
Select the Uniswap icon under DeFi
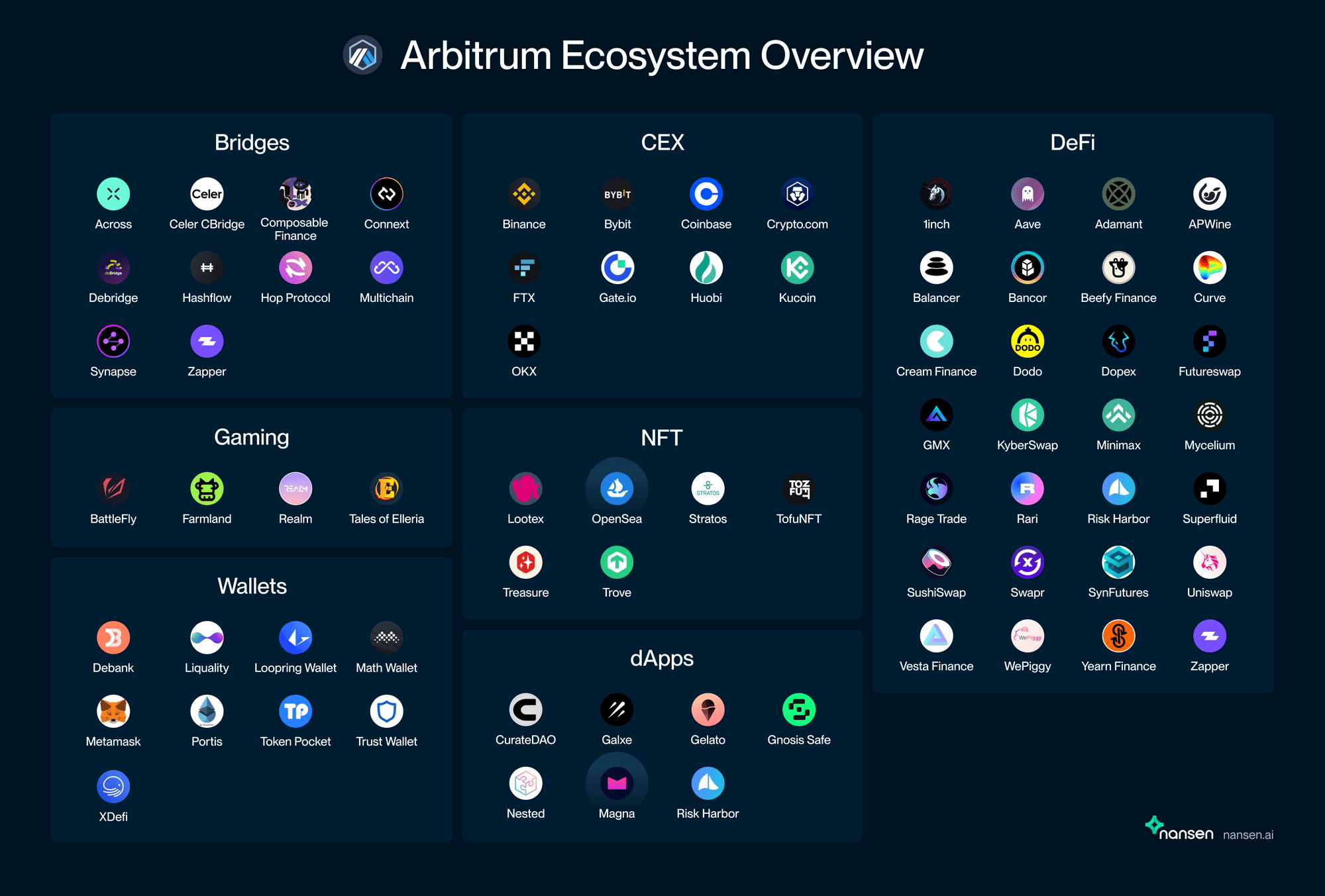[x=1209, y=562]
